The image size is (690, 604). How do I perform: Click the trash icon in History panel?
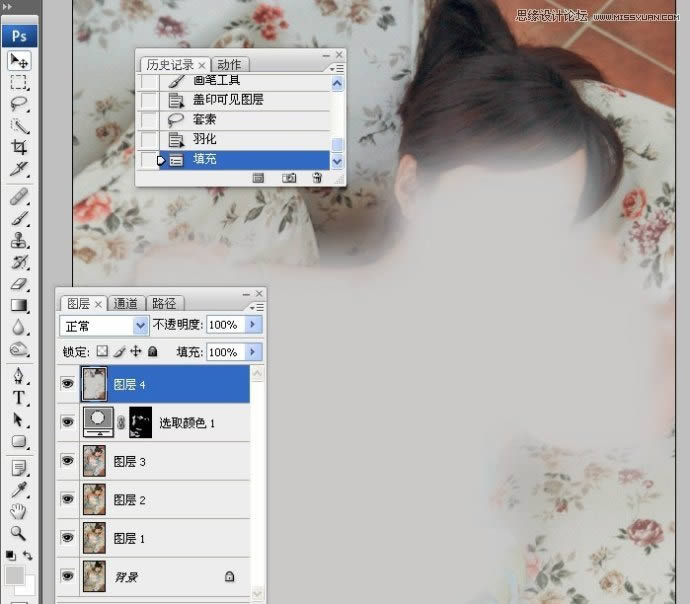click(x=317, y=177)
